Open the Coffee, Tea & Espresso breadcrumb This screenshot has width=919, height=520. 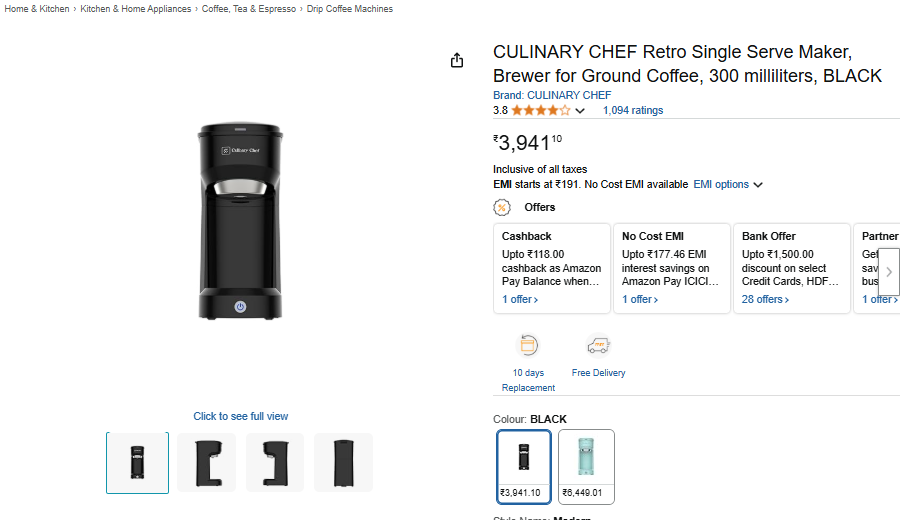point(249,9)
